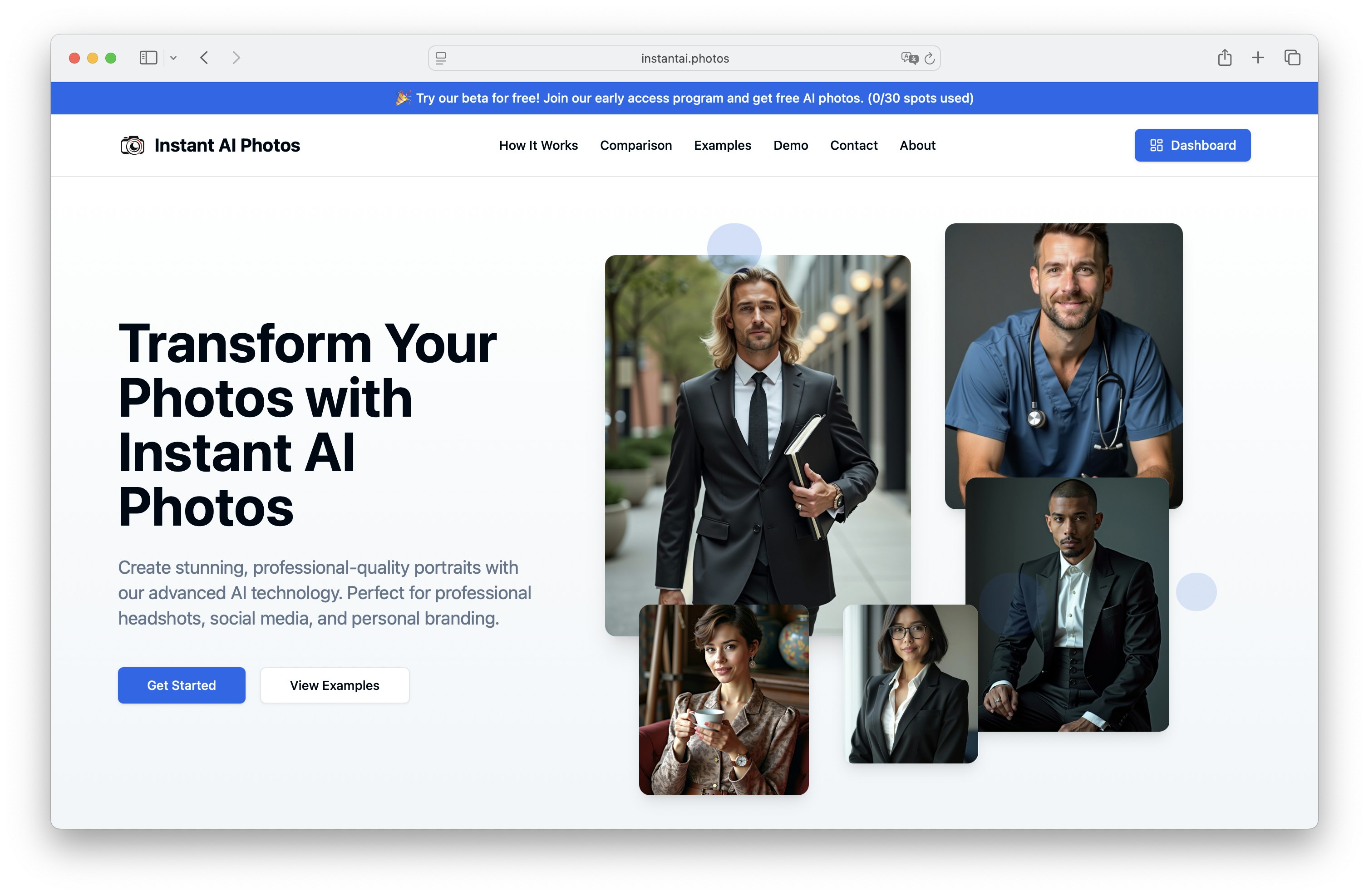Select the Comparison nav item
This screenshot has width=1369, height=896.
tap(635, 146)
